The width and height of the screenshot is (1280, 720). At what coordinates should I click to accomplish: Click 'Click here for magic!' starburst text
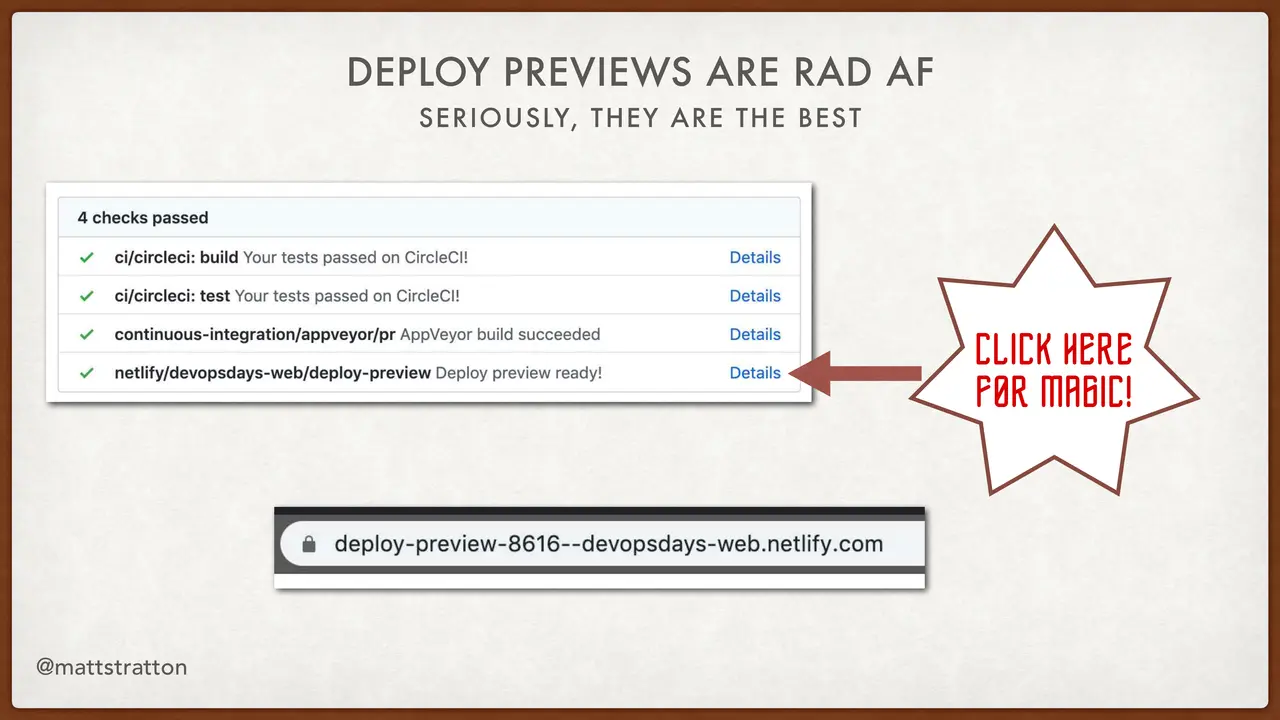pos(1054,370)
